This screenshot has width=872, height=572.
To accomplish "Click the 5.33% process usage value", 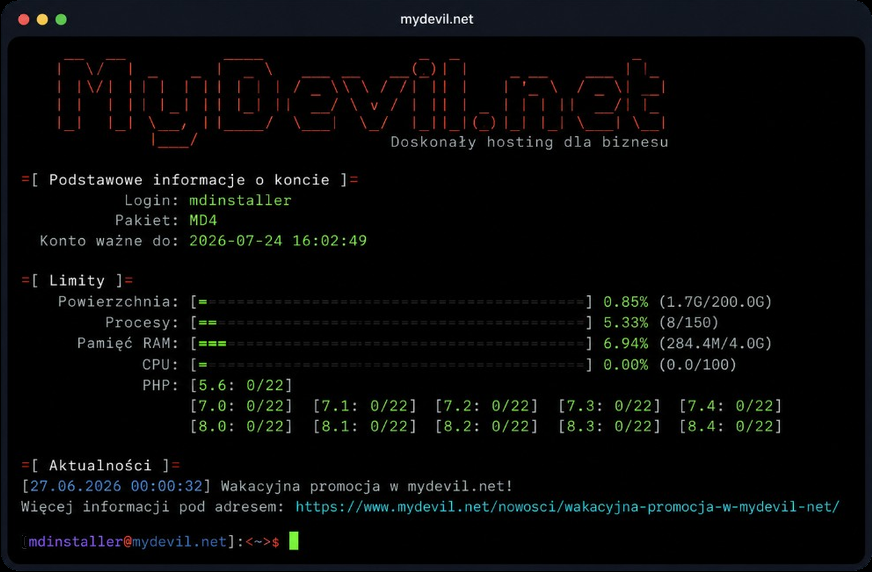I will click(626, 323).
